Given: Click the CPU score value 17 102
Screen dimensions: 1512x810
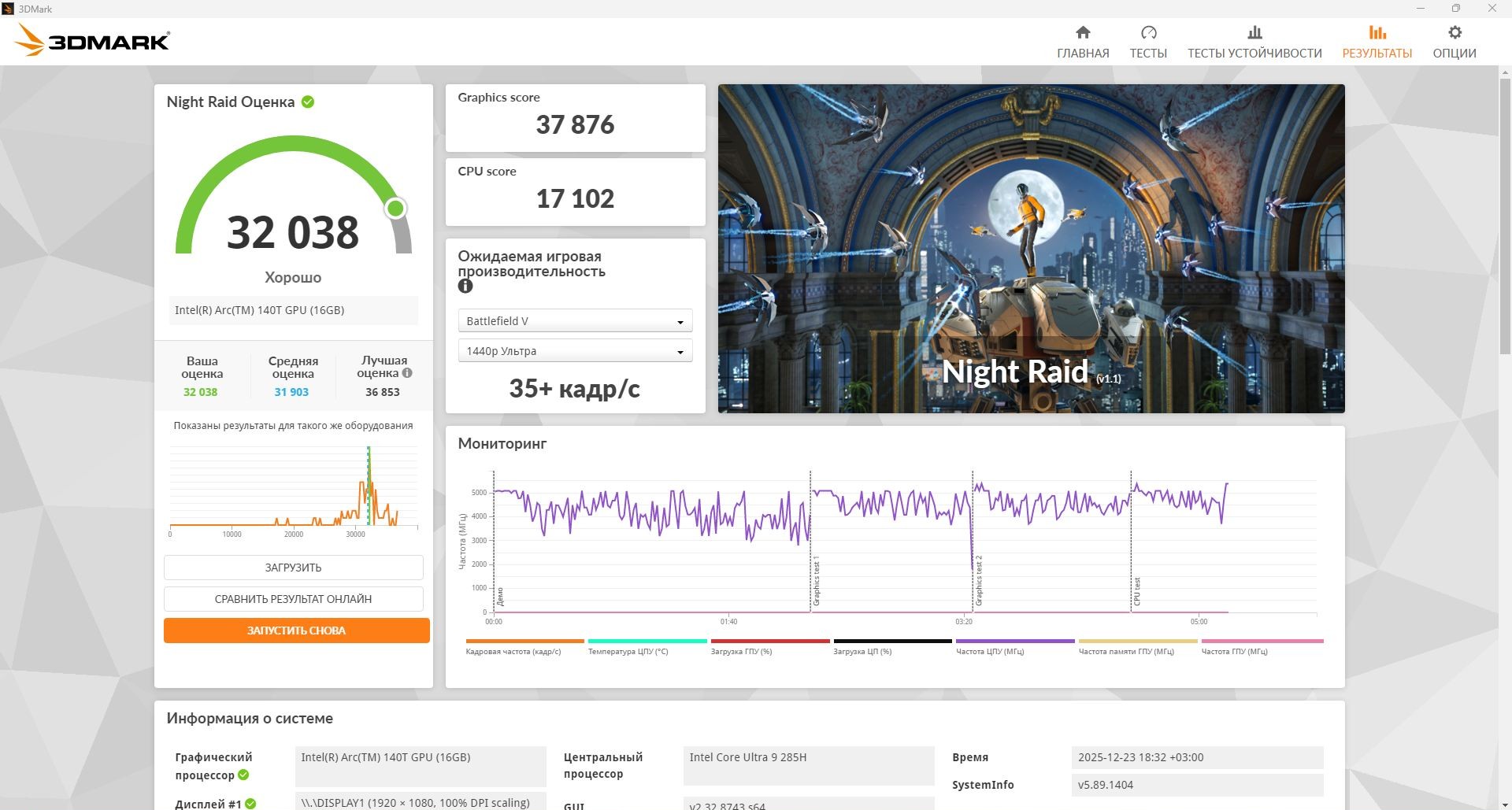Looking at the screenshot, I should coord(575,198).
